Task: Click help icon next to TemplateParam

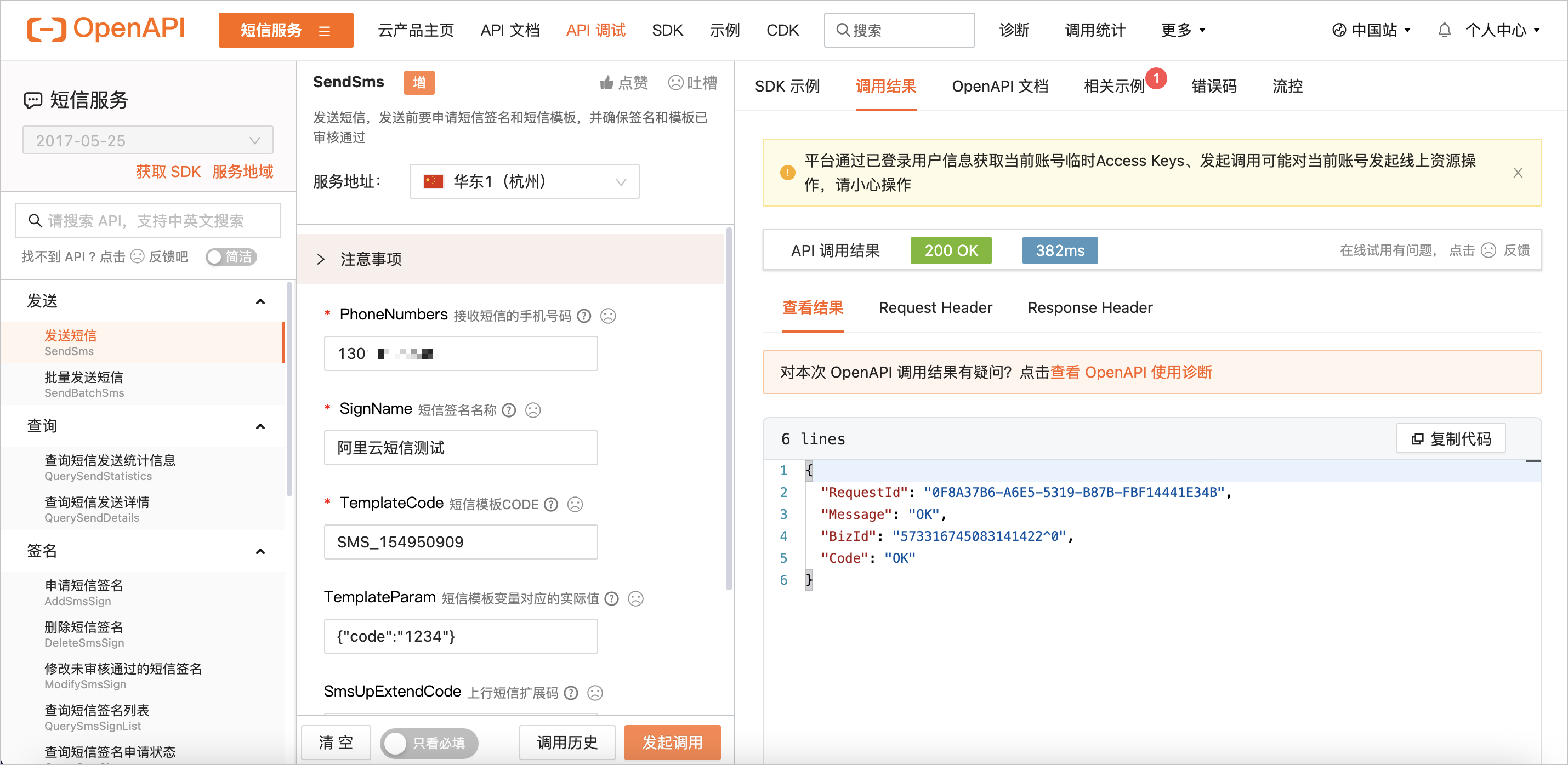Action: click(x=611, y=599)
